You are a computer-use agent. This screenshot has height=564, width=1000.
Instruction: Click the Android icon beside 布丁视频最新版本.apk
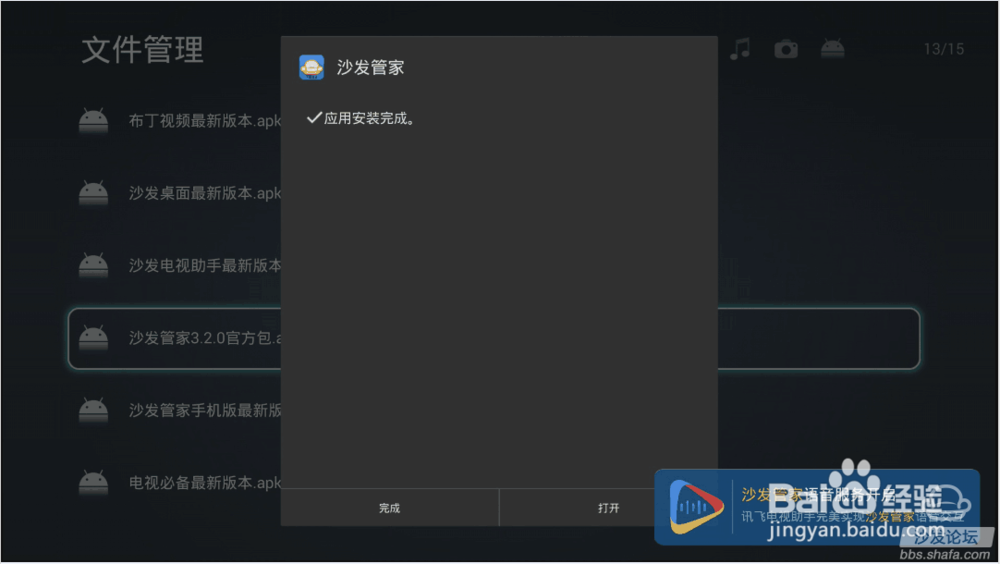pos(93,121)
